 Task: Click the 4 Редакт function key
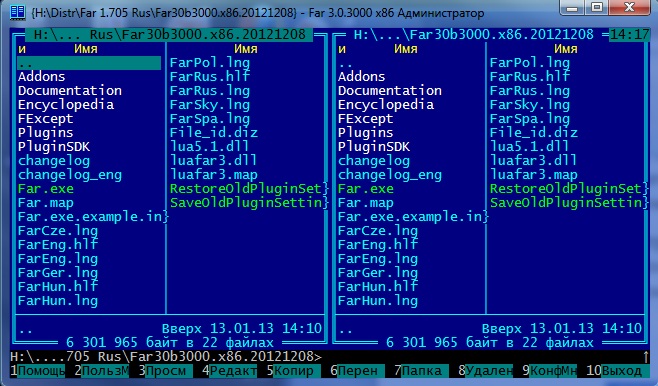pos(229,371)
